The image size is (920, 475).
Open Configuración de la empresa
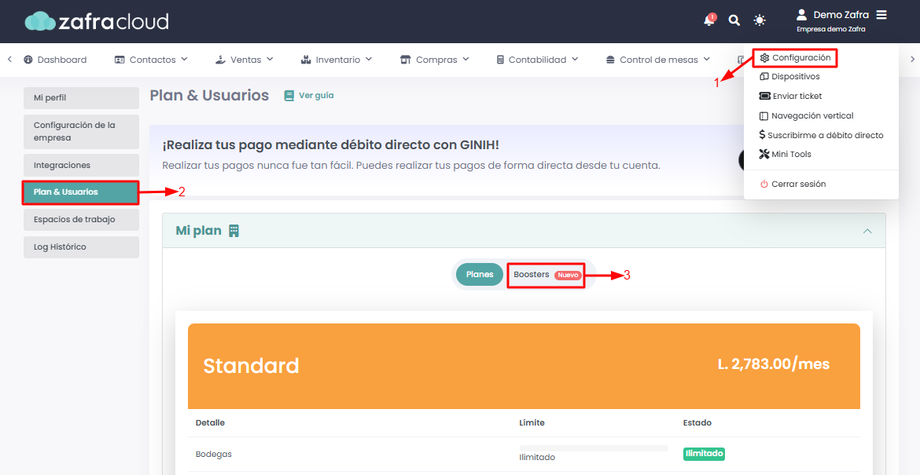pyautogui.click(x=81, y=131)
